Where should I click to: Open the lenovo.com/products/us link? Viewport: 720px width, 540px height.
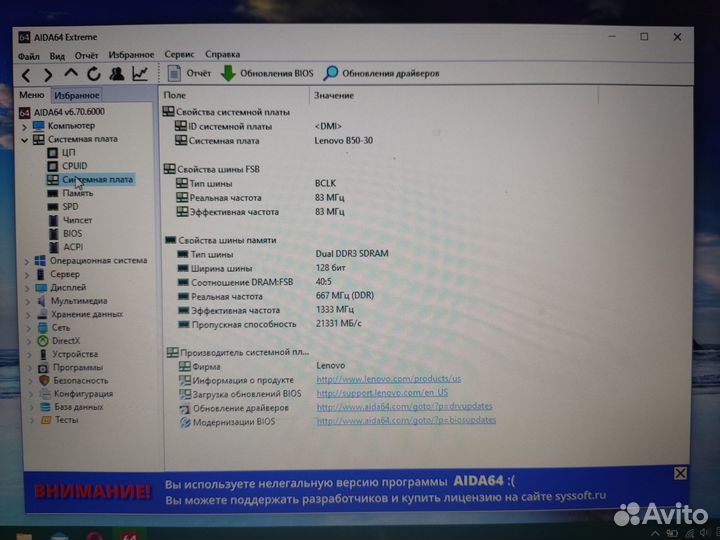pyautogui.click(x=388, y=379)
